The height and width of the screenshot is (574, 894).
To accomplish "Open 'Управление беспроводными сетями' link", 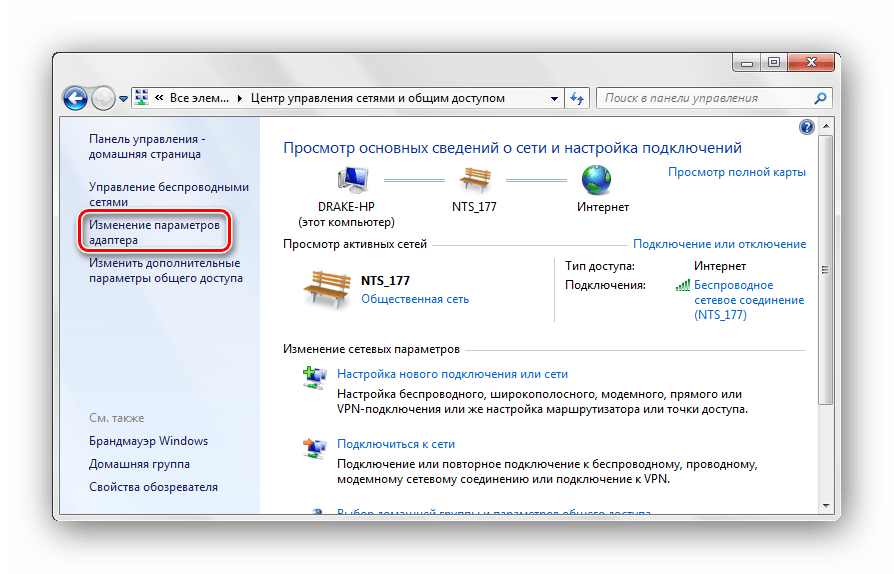I will pyautogui.click(x=168, y=194).
